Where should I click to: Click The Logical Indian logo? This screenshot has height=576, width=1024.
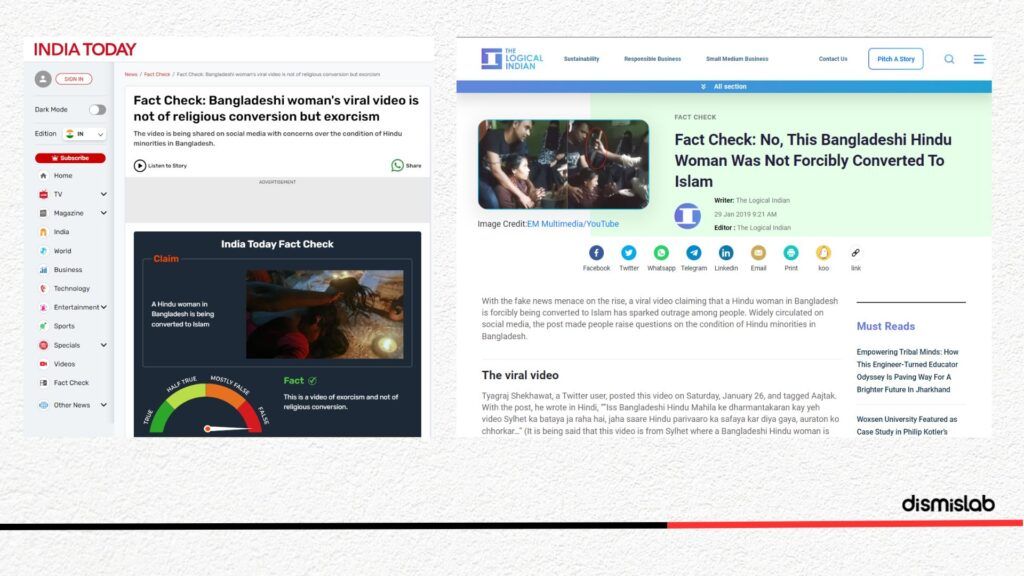click(x=512, y=59)
